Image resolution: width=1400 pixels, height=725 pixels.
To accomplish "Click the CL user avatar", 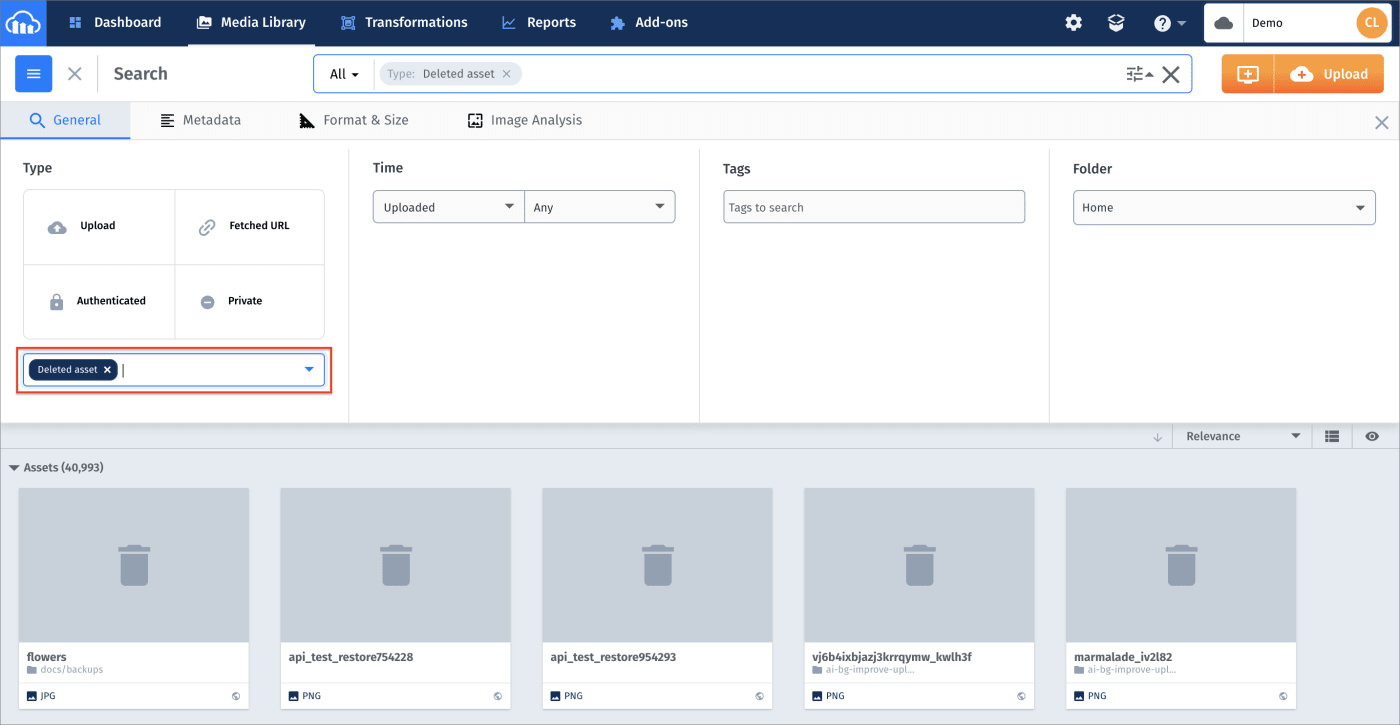I will pos(1371,23).
